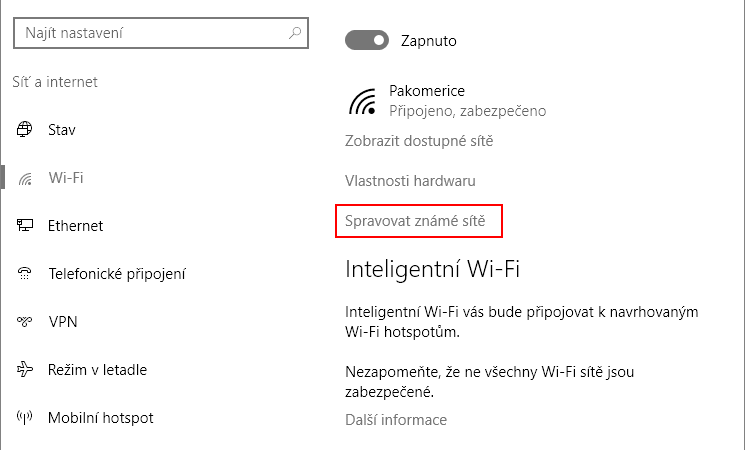Go to Telefonické připojení section
Viewport: 745px width, 450px height.
tap(117, 274)
